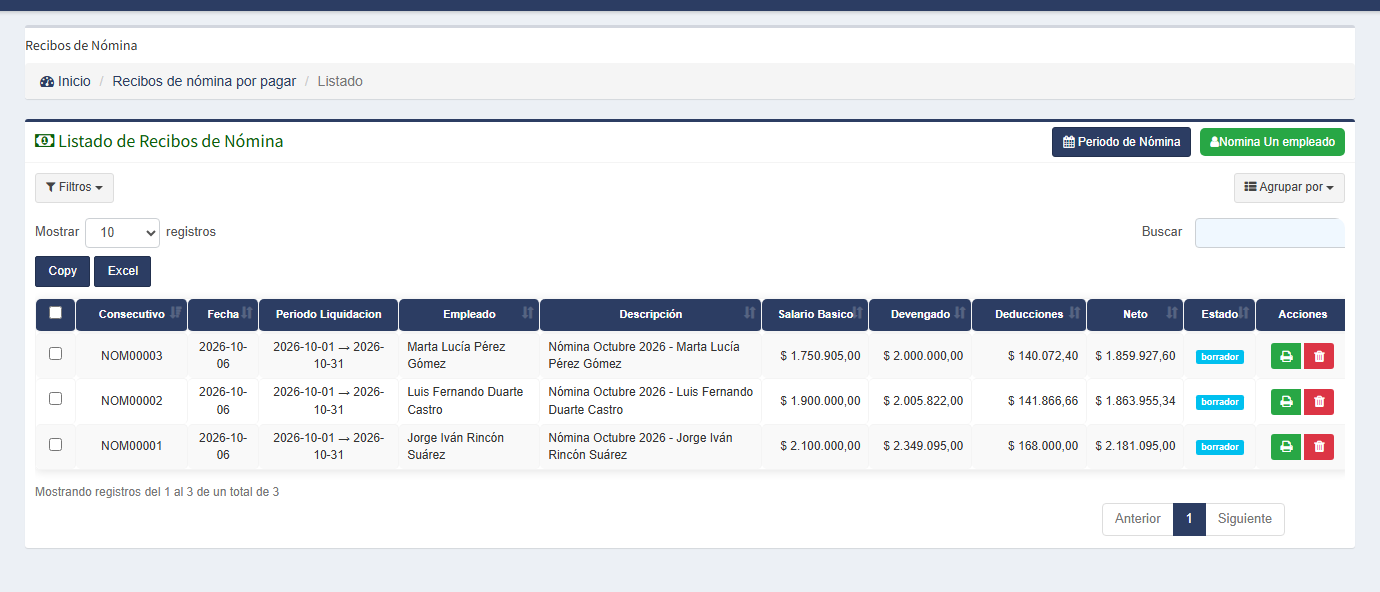The width and height of the screenshot is (1380, 592).
Task: Sort table by Estado column
Action: click(1219, 314)
